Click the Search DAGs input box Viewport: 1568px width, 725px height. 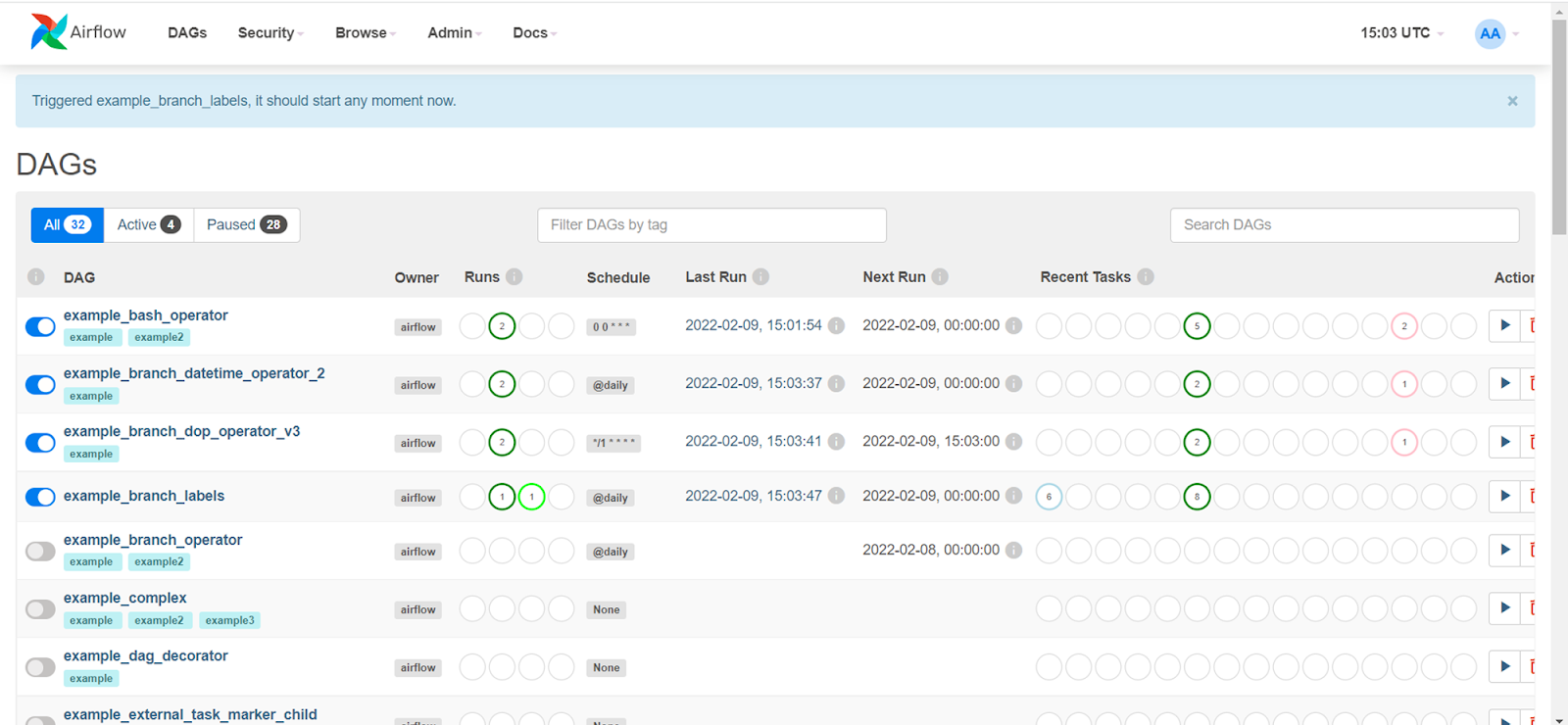point(1345,224)
